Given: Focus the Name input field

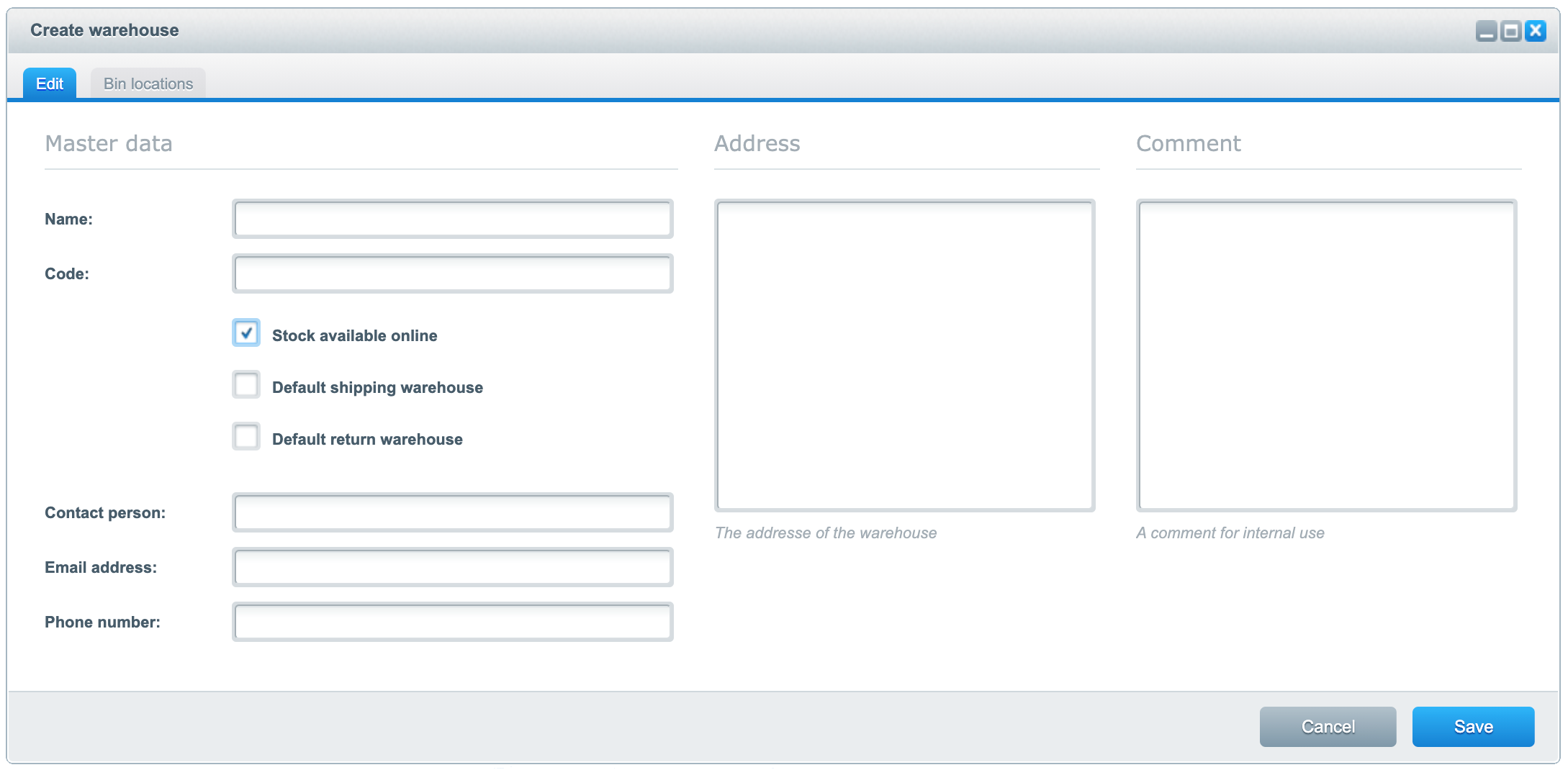Looking at the screenshot, I should coord(453,219).
